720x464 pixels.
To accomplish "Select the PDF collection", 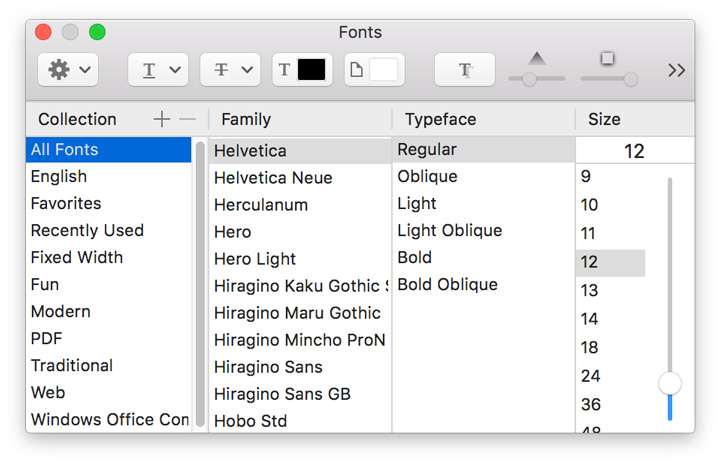I will [x=108, y=339].
